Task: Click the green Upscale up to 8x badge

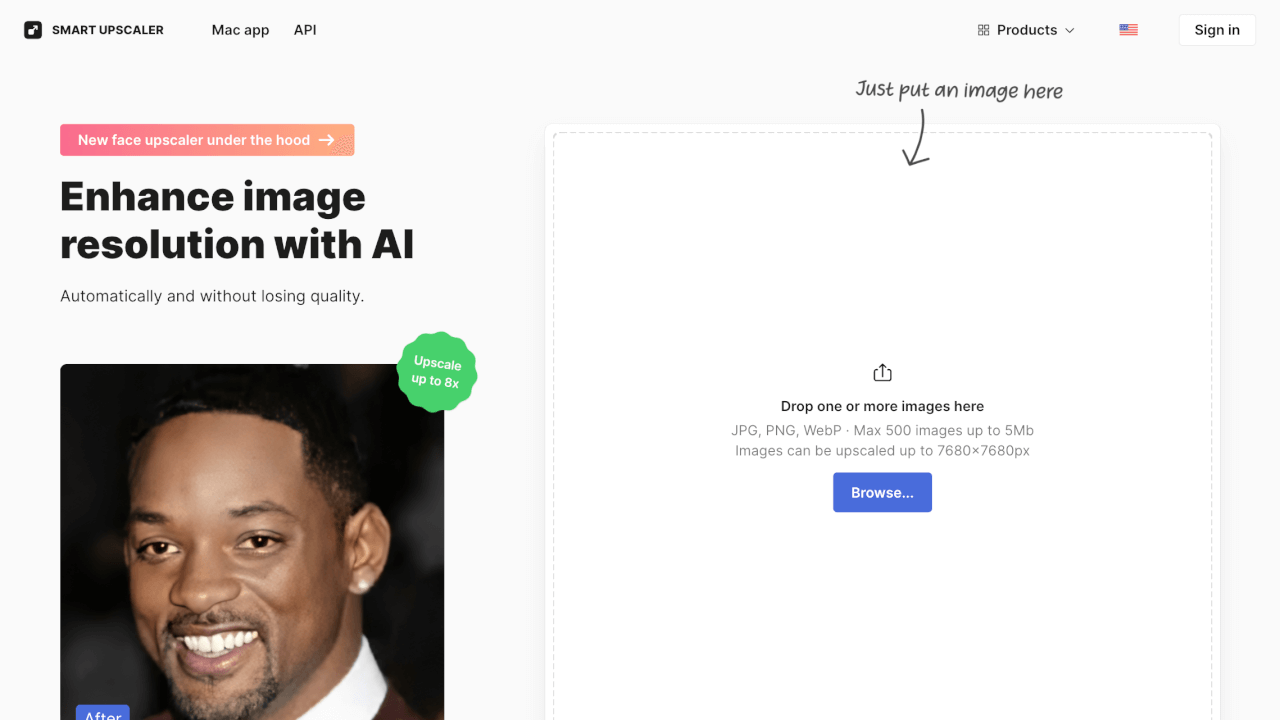Action: (x=437, y=372)
